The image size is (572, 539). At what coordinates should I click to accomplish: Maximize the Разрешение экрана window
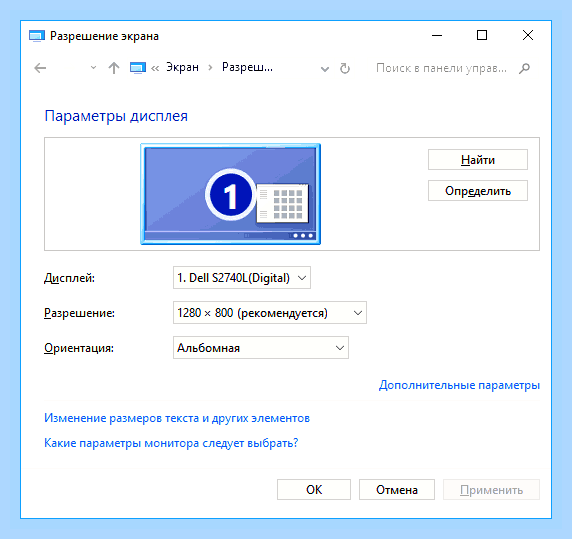(x=482, y=35)
